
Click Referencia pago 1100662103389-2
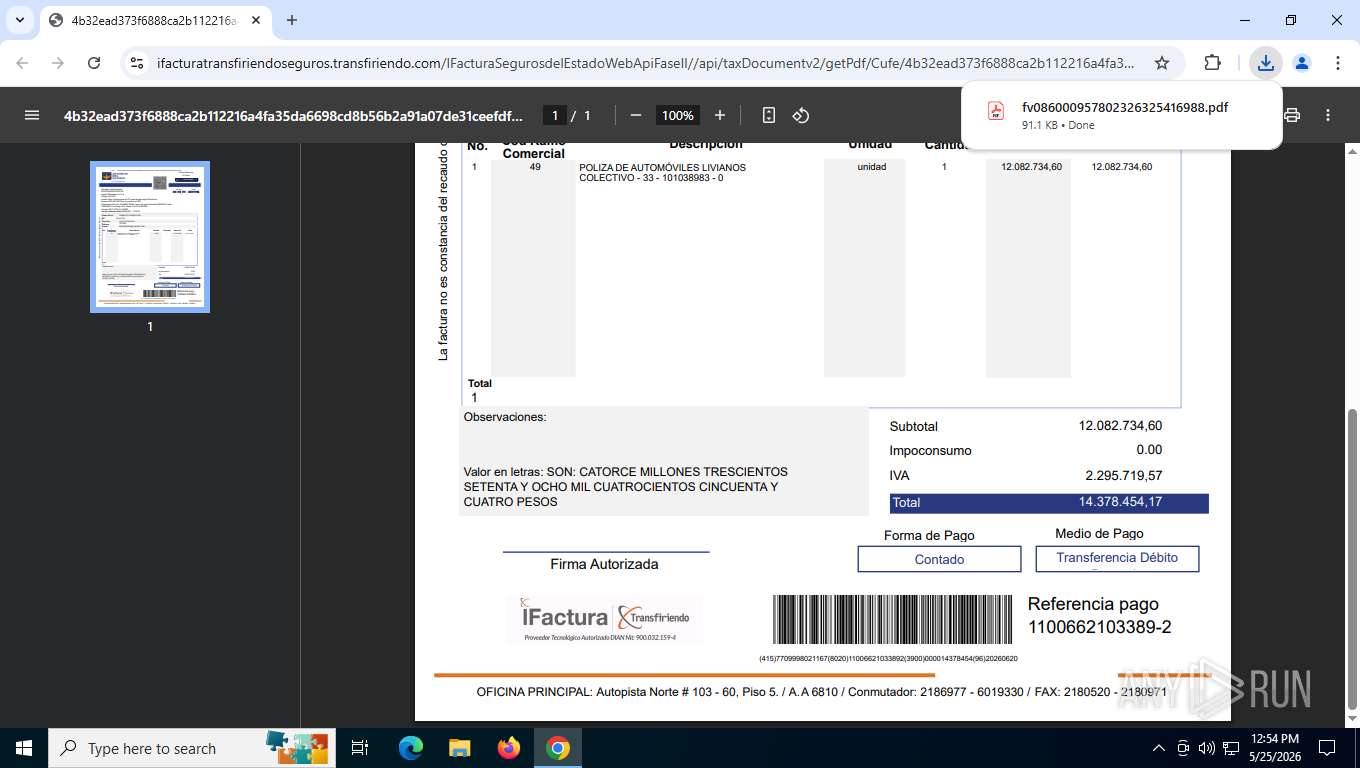click(x=1099, y=616)
